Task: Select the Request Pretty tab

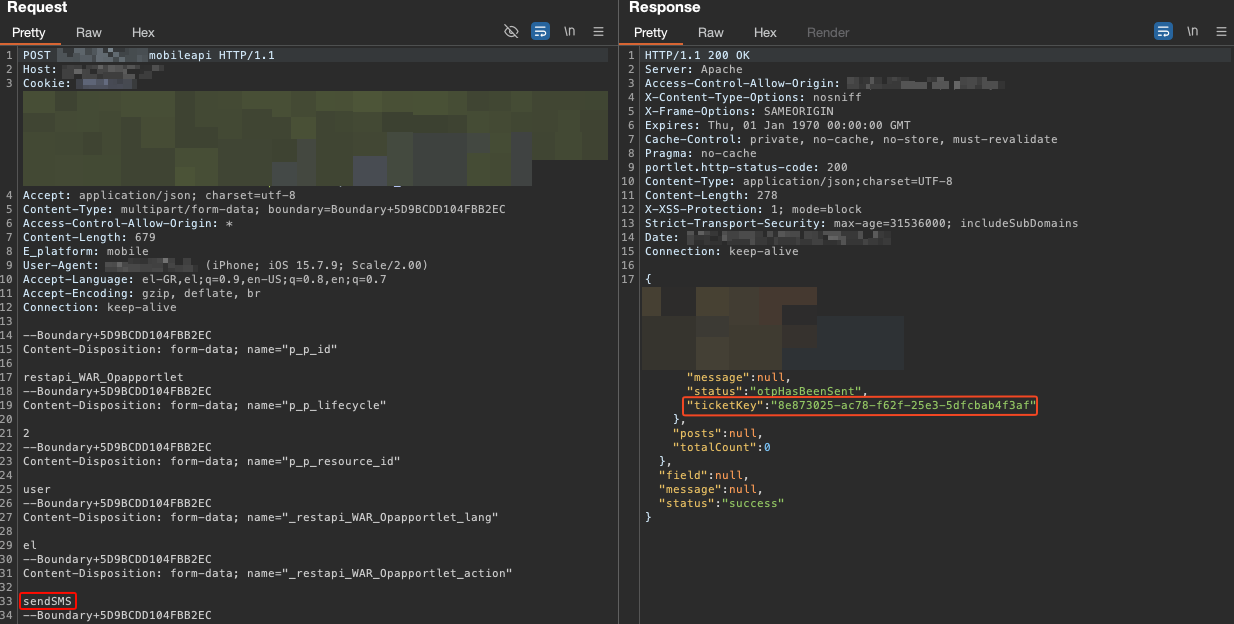Action: [28, 33]
